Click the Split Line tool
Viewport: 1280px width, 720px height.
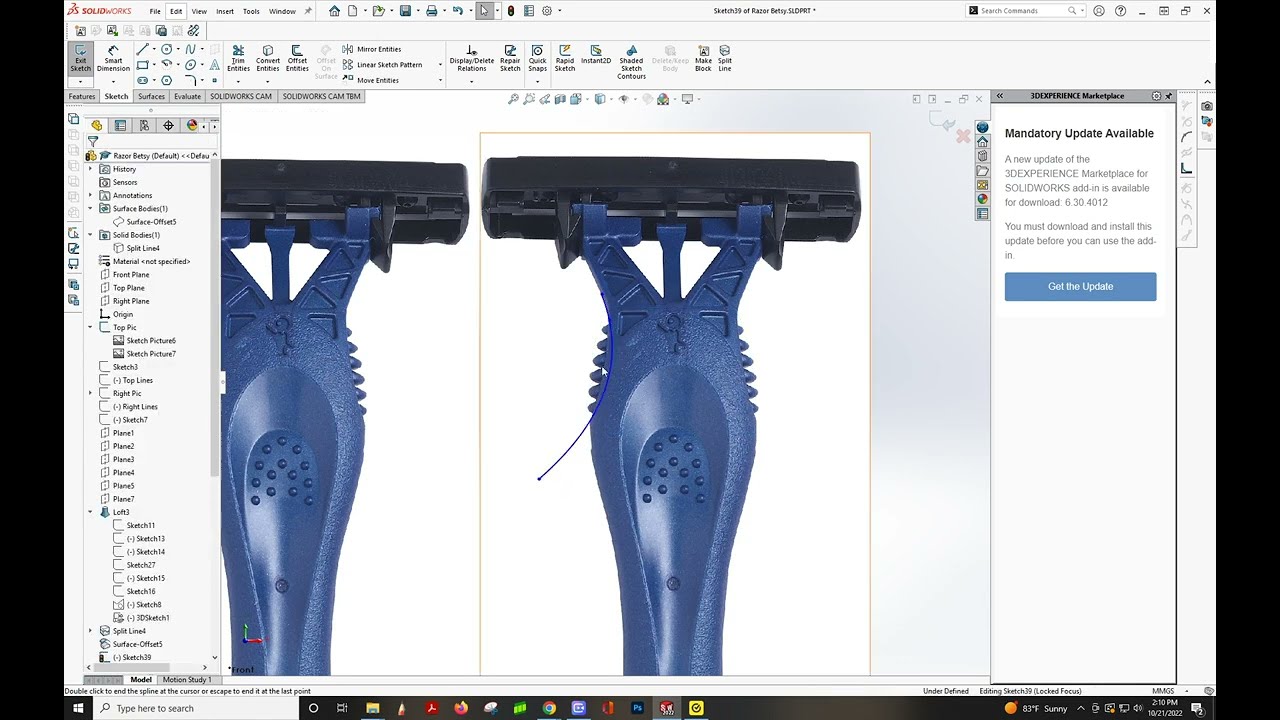tap(725, 59)
